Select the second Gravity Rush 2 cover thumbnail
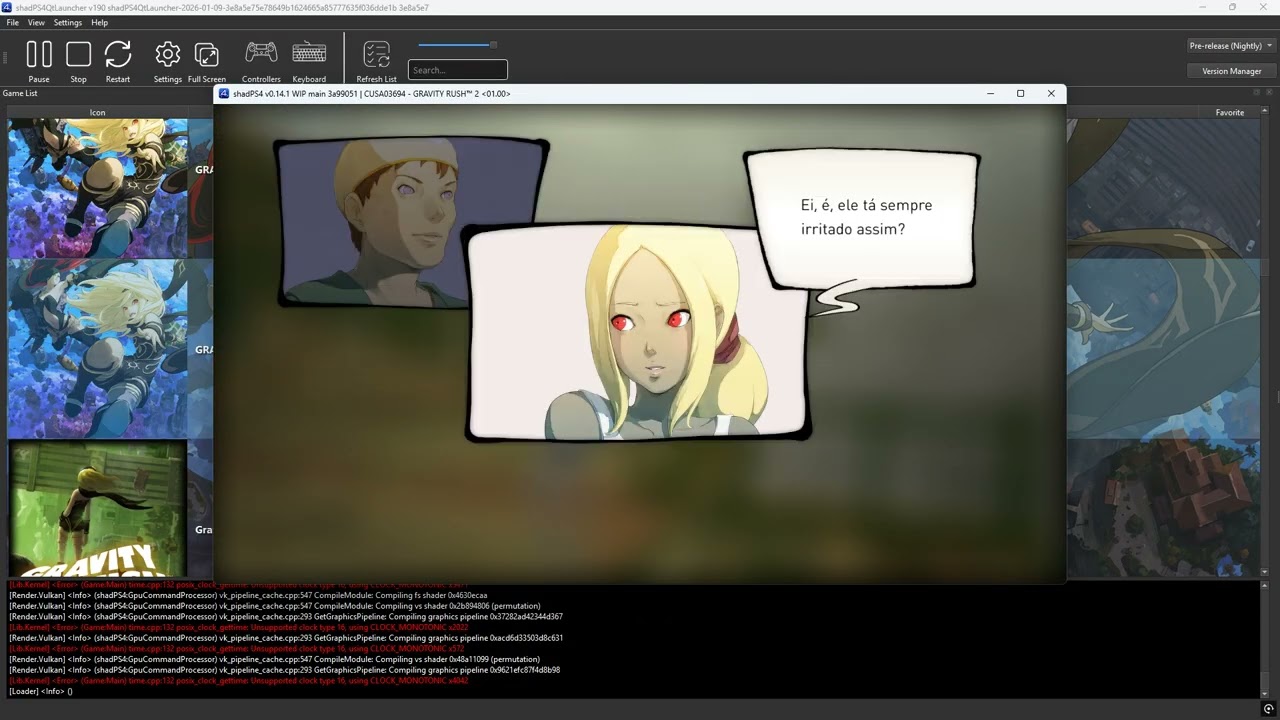The image size is (1280, 720). (x=98, y=349)
